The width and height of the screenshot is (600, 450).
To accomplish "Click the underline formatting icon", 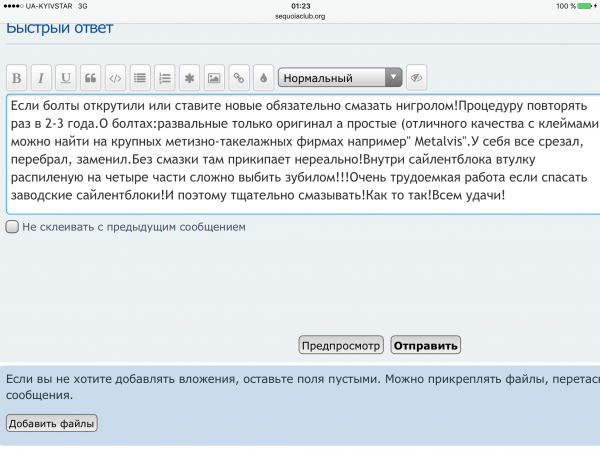I will tap(66, 77).
